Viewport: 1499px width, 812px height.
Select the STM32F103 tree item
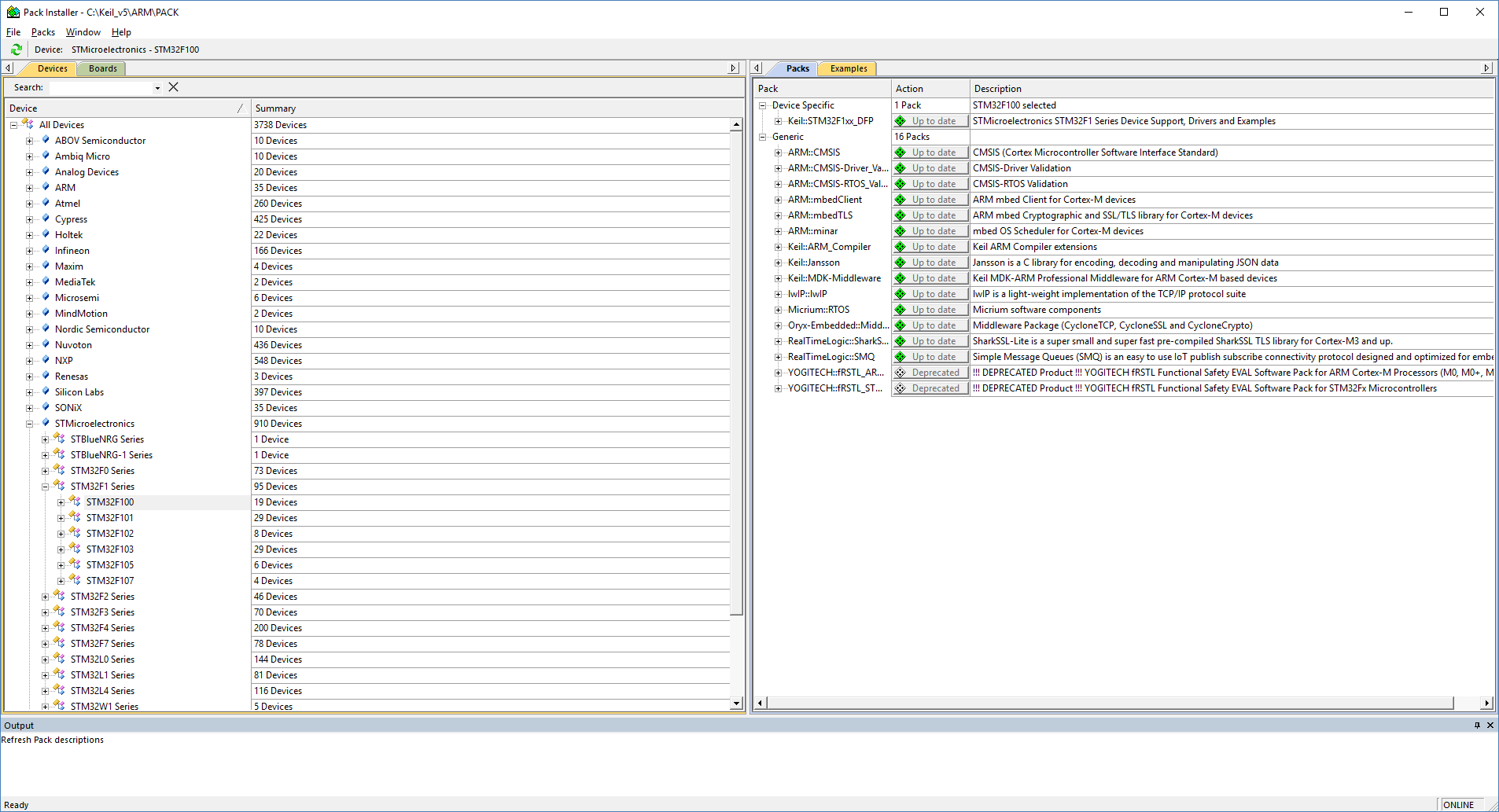110,549
